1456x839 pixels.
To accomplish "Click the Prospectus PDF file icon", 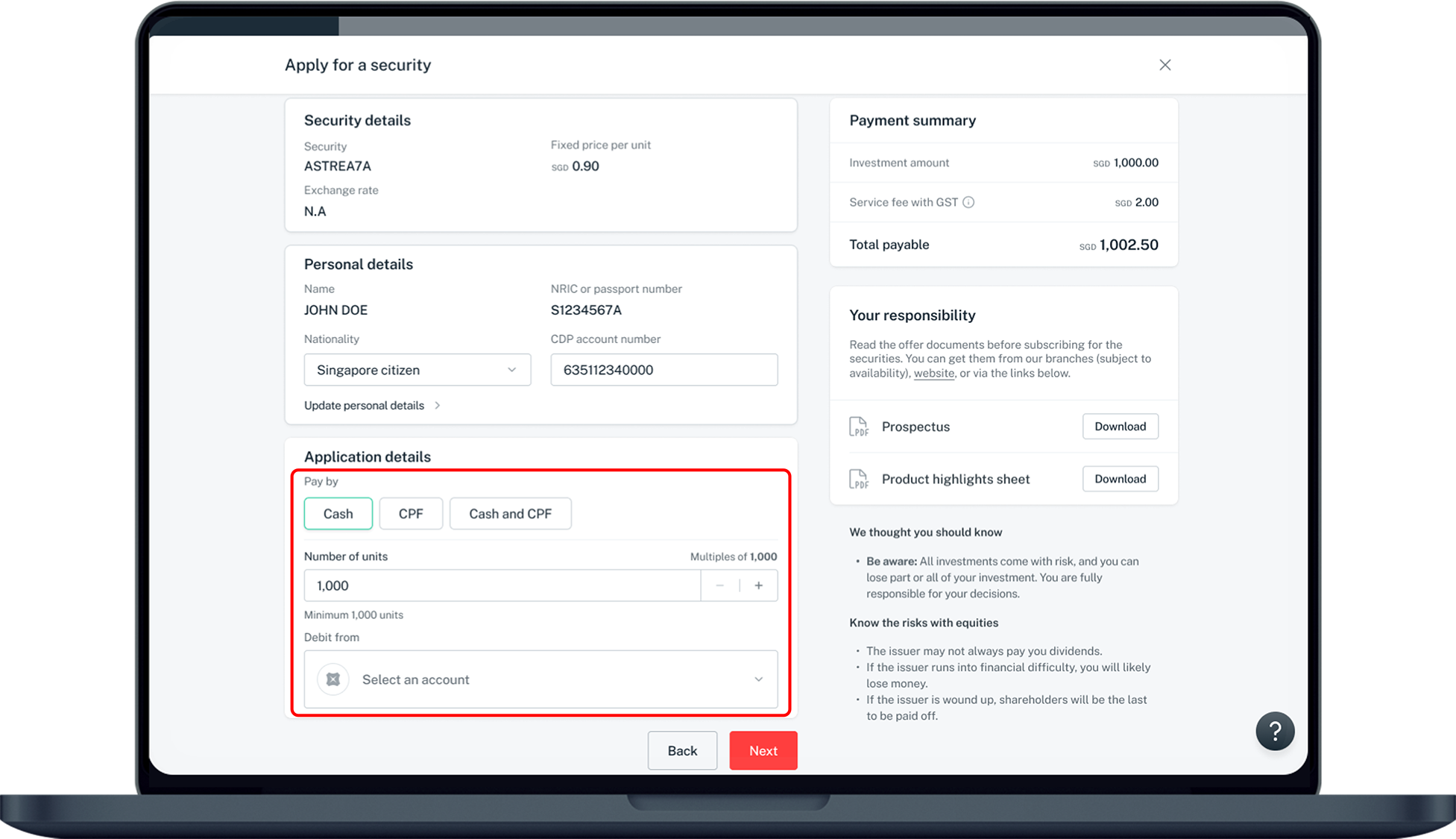I will click(859, 427).
